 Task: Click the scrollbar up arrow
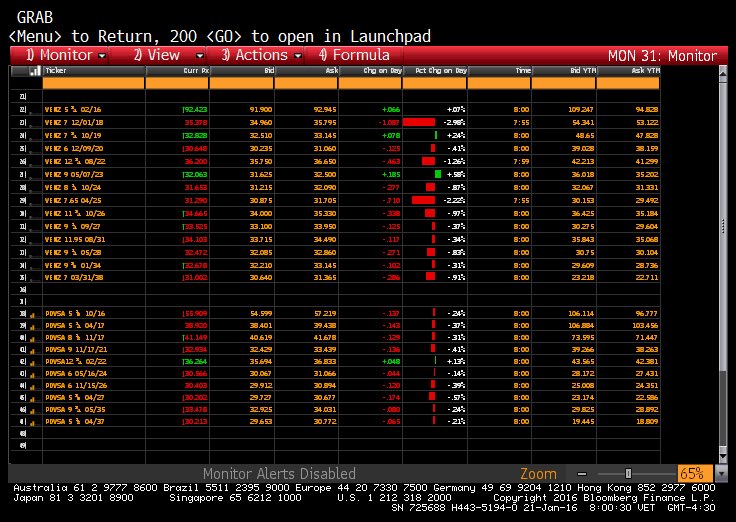[x=723, y=72]
